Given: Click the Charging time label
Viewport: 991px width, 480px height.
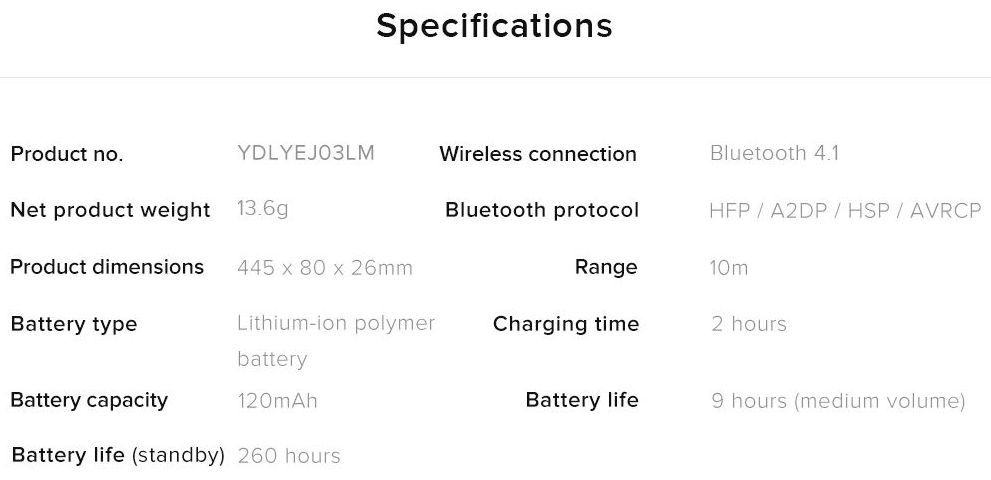Looking at the screenshot, I should 565,324.
